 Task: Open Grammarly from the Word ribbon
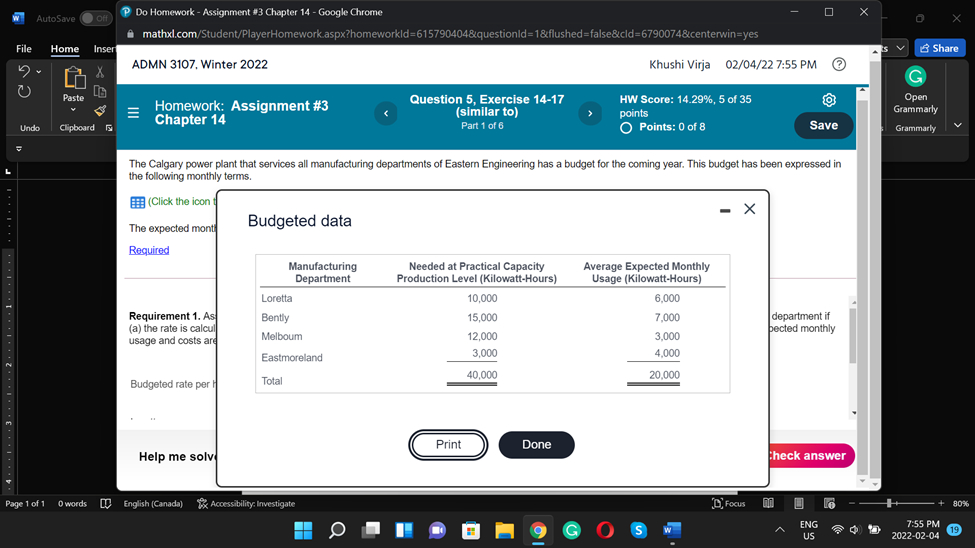click(x=915, y=91)
